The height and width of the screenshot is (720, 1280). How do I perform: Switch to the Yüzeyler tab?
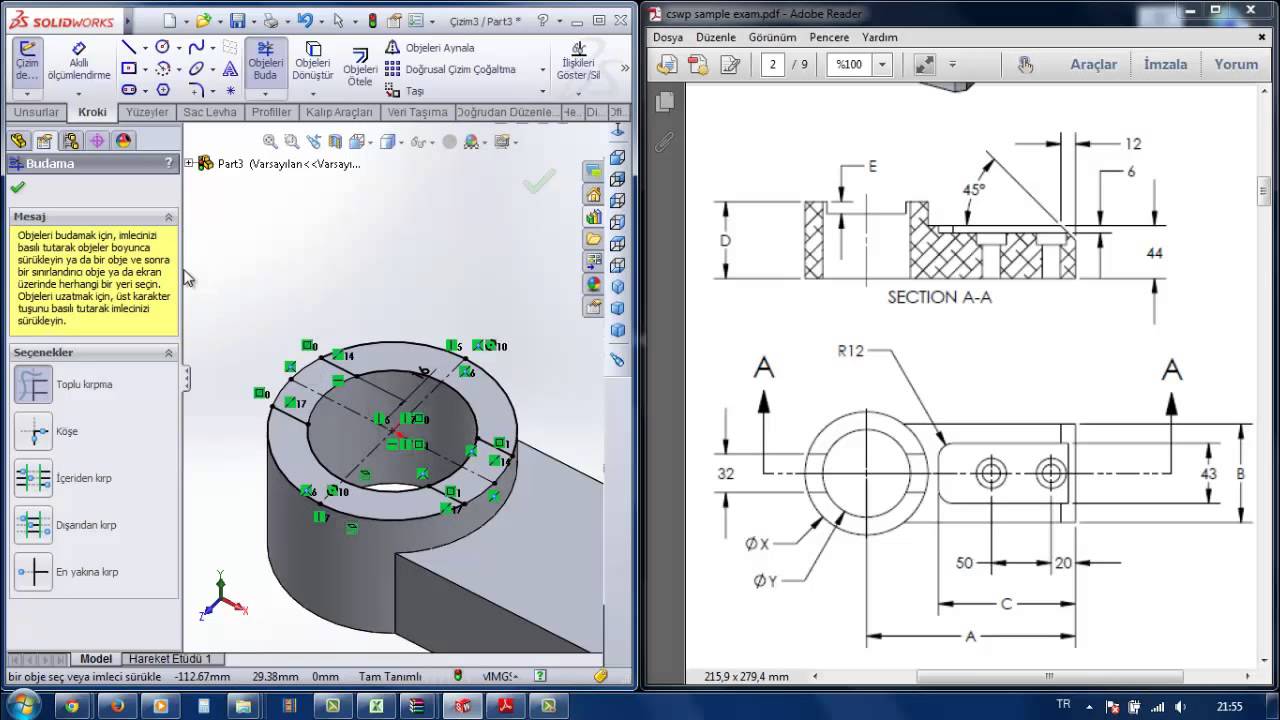pos(147,112)
